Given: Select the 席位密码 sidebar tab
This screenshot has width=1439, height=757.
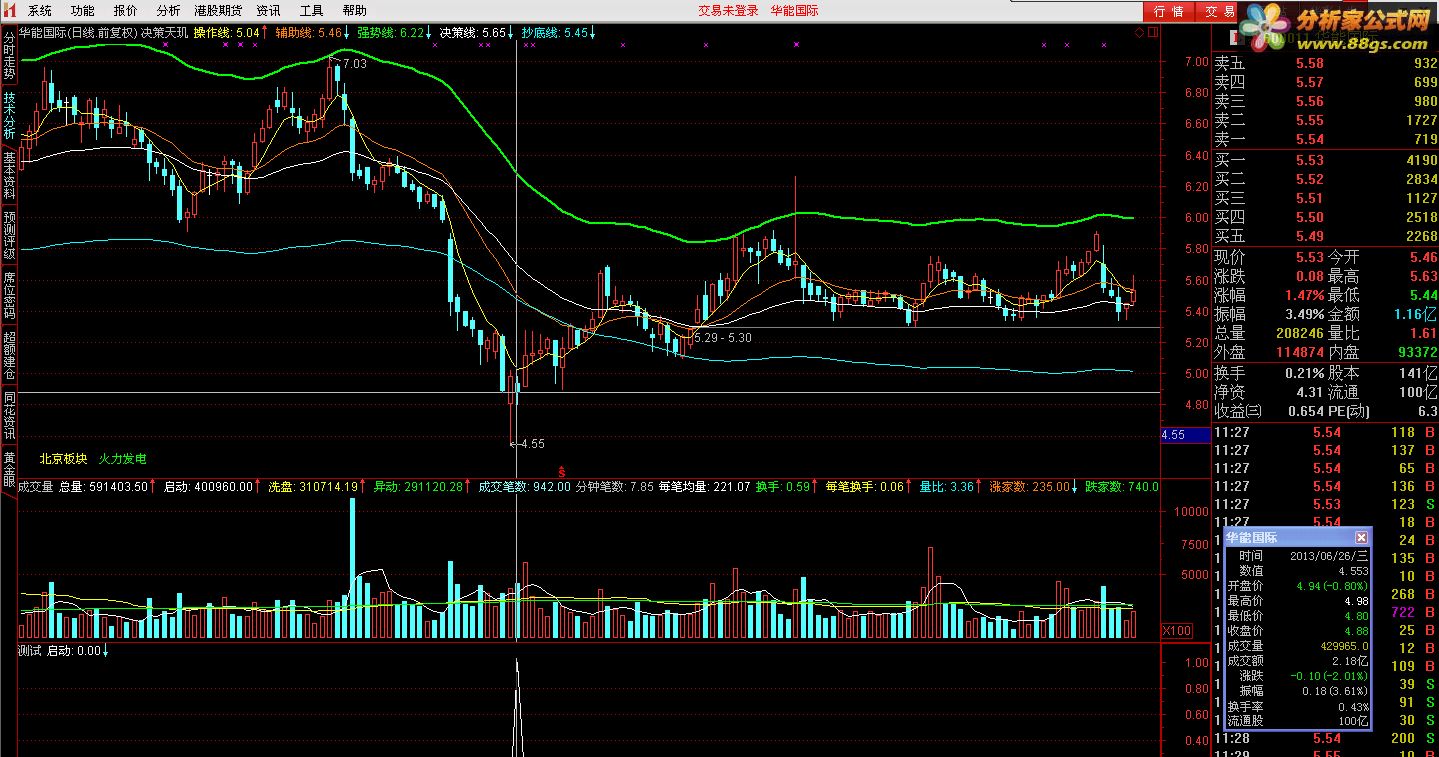Looking at the screenshot, I should (x=9, y=295).
